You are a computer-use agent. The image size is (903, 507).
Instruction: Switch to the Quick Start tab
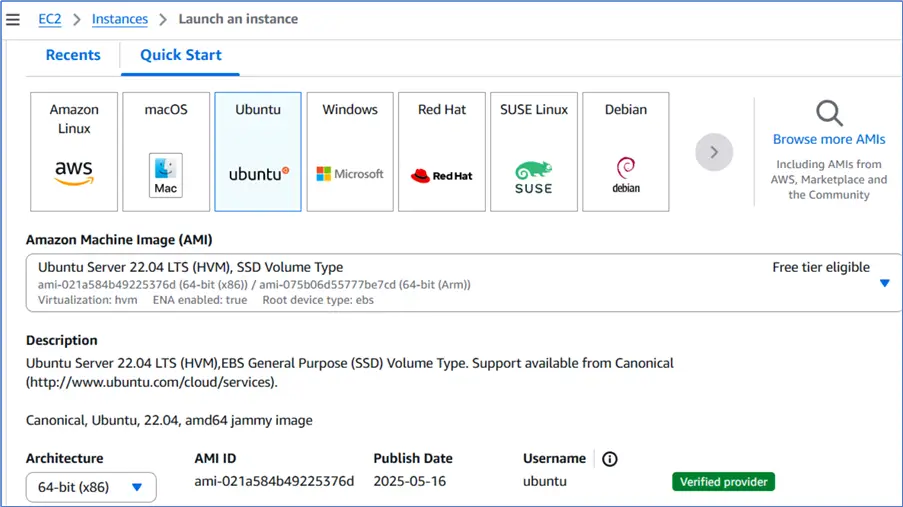click(x=181, y=55)
